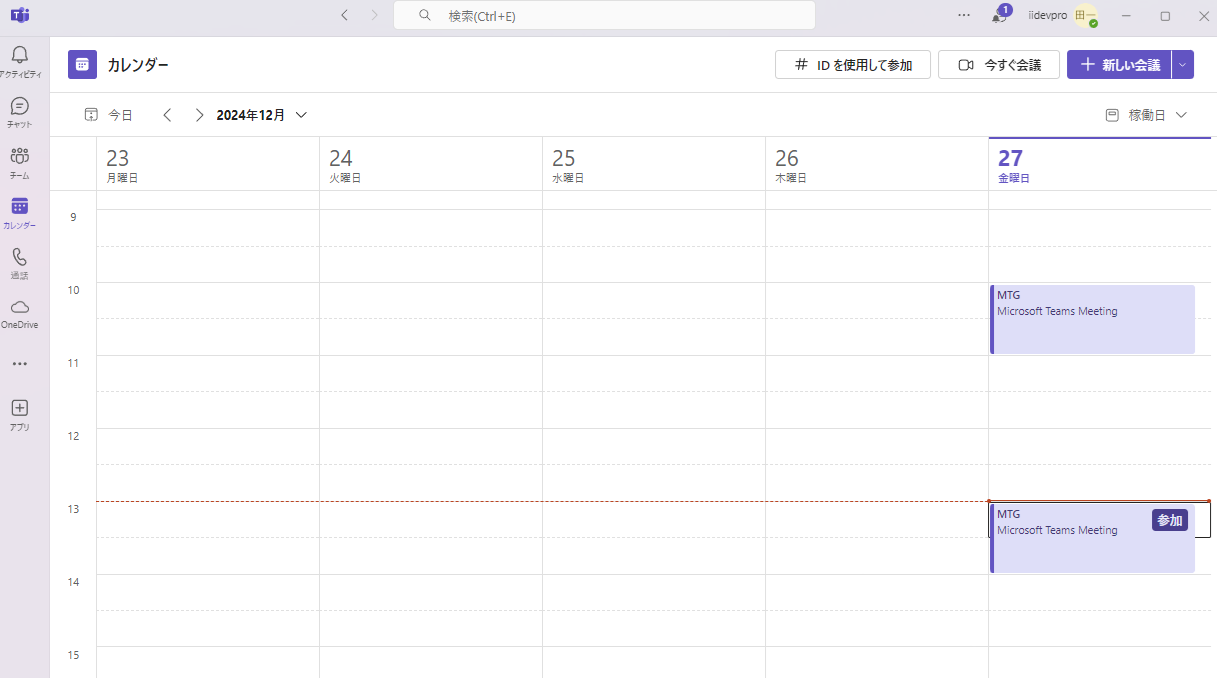Open the Chat icon in sidebar
1217x678 pixels.
(19, 107)
